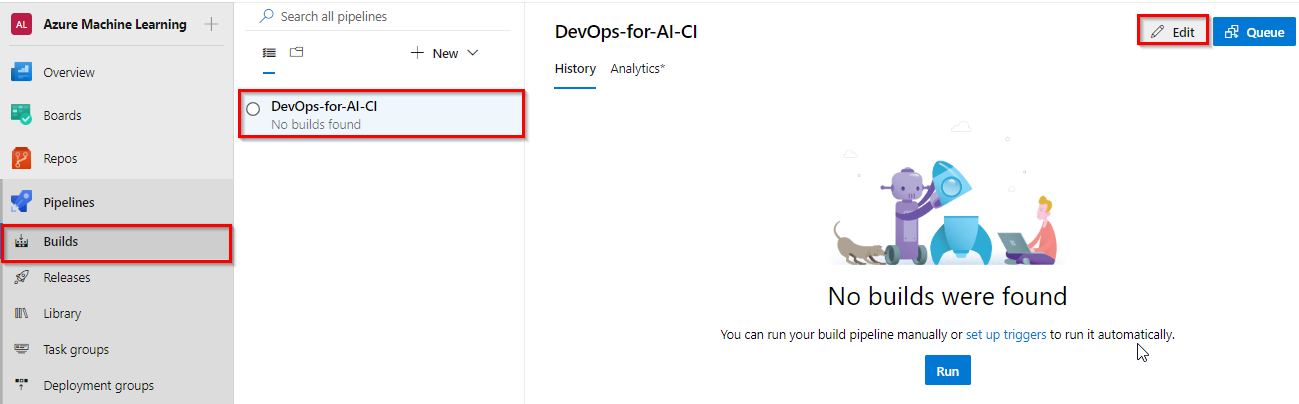1299x404 pixels.
Task: Focus the Search all pipelines field
Action: point(380,16)
